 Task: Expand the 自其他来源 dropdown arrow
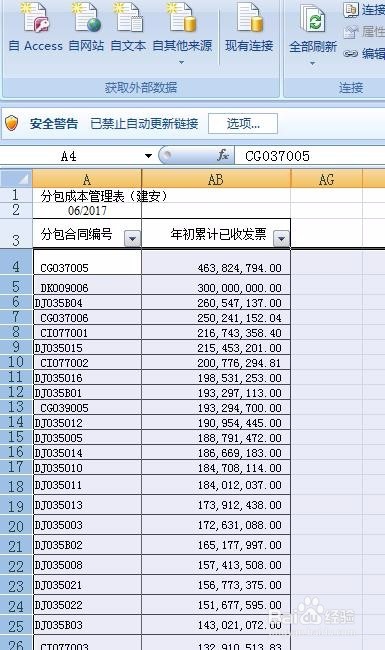click(x=181, y=63)
